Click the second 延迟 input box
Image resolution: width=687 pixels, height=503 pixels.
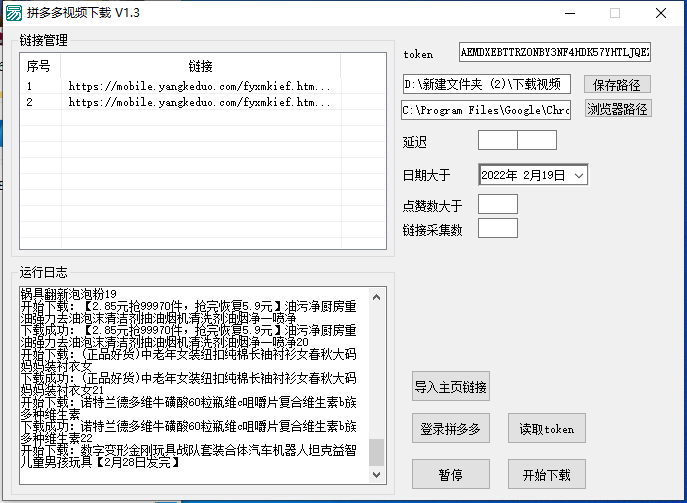coord(537,140)
